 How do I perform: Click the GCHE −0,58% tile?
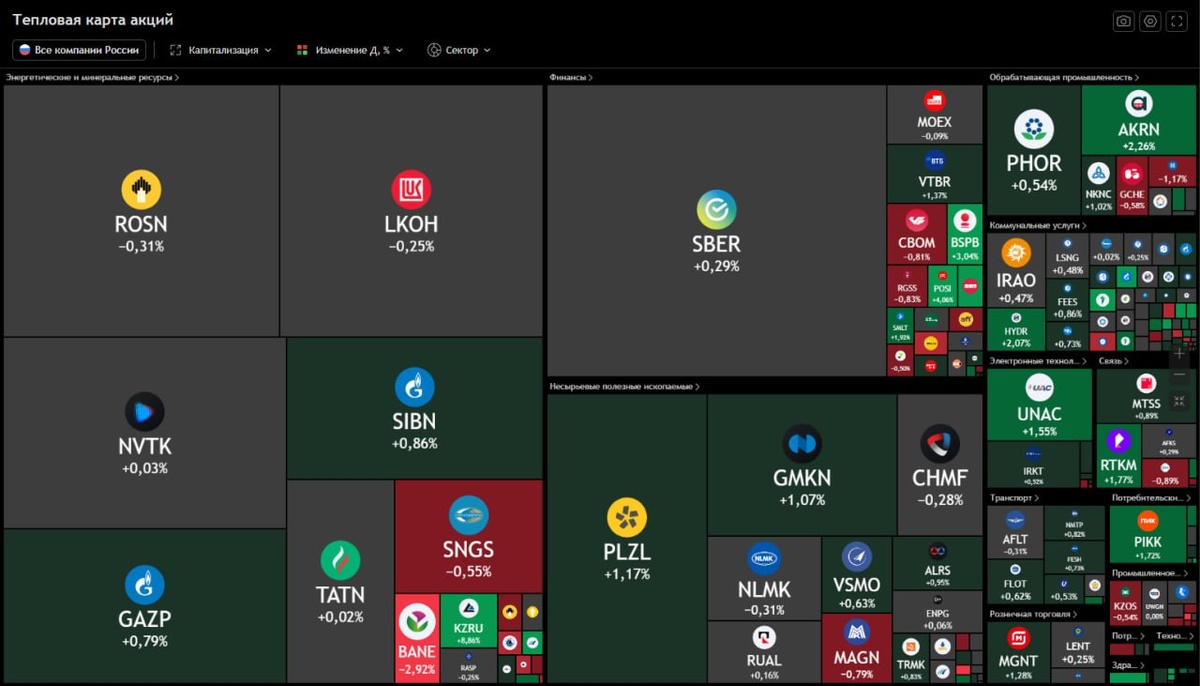coord(1132,184)
